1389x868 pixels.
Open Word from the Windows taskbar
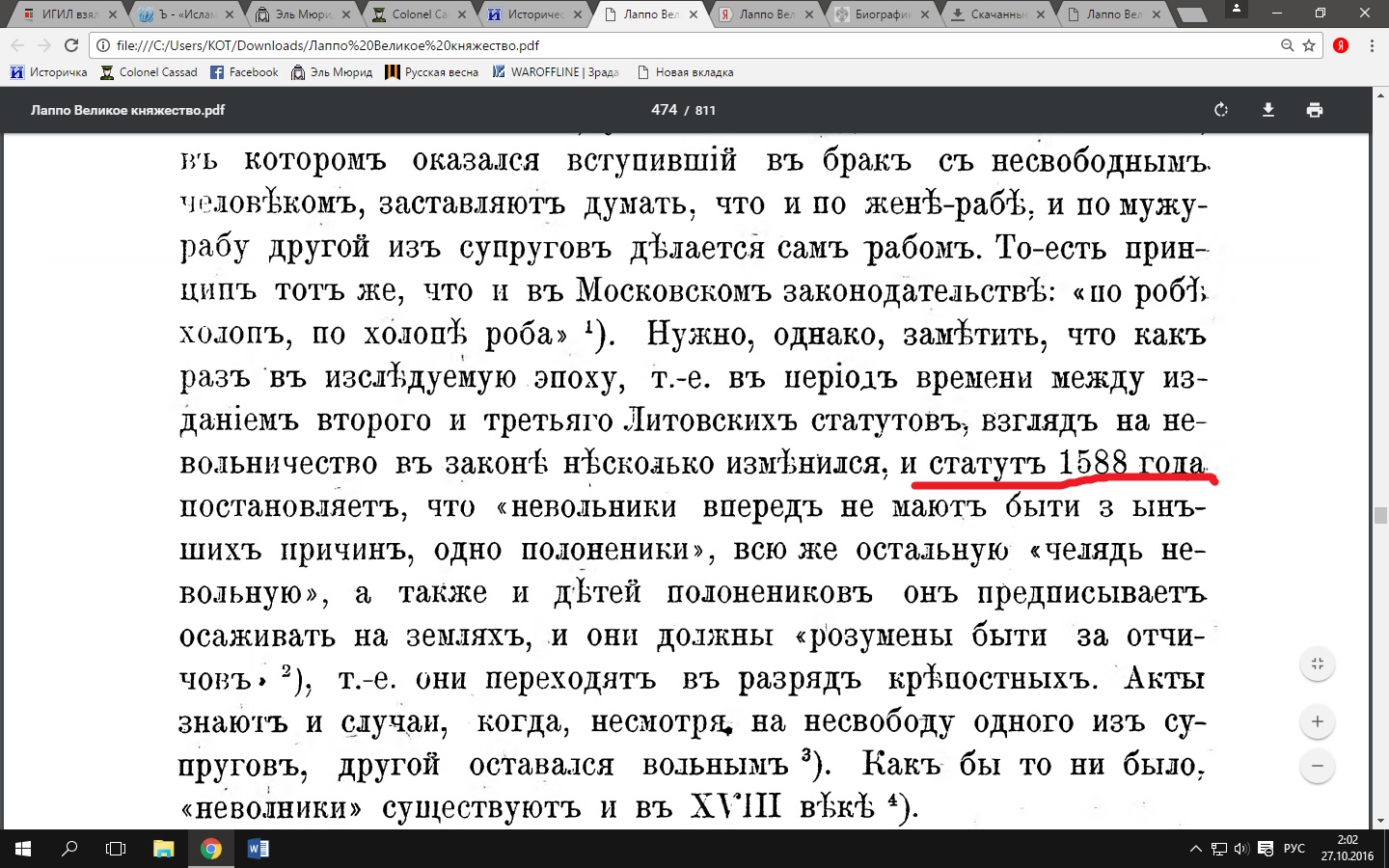click(x=258, y=849)
